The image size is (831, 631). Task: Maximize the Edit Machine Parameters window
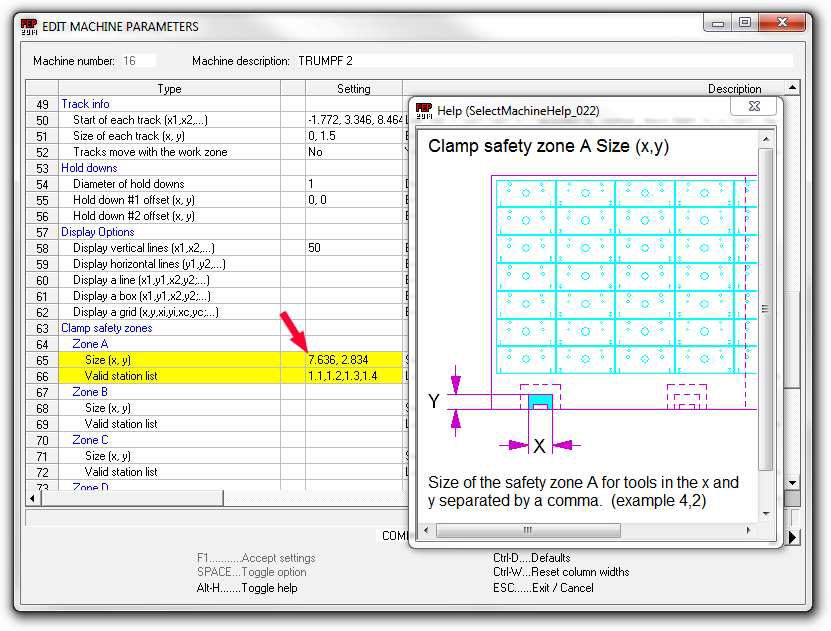745,22
